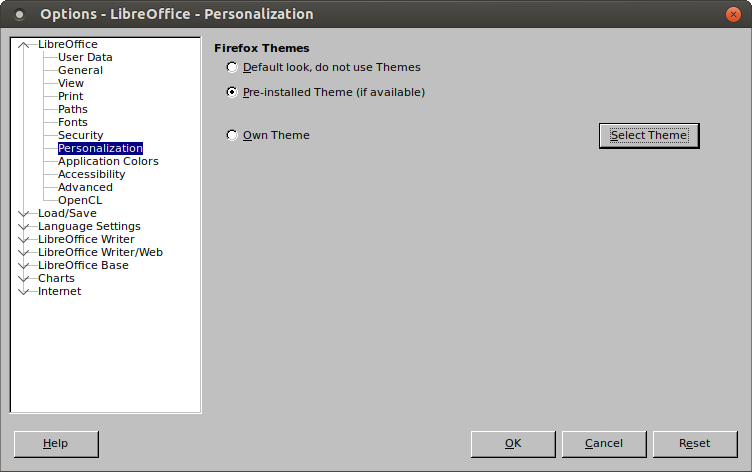Image resolution: width=752 pixels, height=472 pixels.
Task: Select the Language Settings label
Action: pos(89,226)
